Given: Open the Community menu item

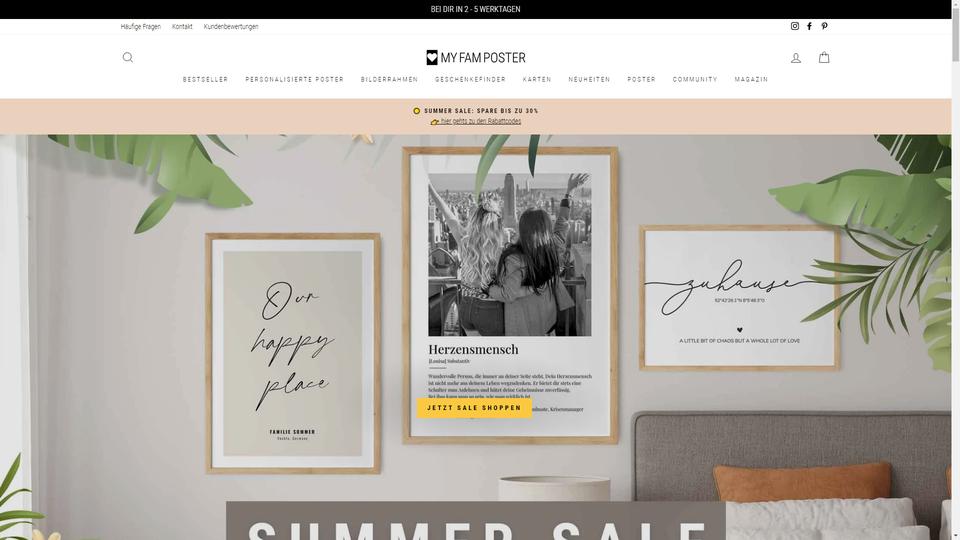Looking at the screenshot, I should coord(695,80).
